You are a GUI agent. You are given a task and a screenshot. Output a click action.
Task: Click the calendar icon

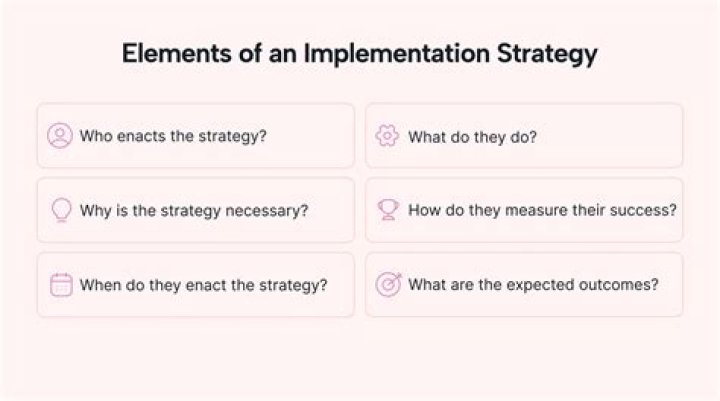[x=61, y=285]
